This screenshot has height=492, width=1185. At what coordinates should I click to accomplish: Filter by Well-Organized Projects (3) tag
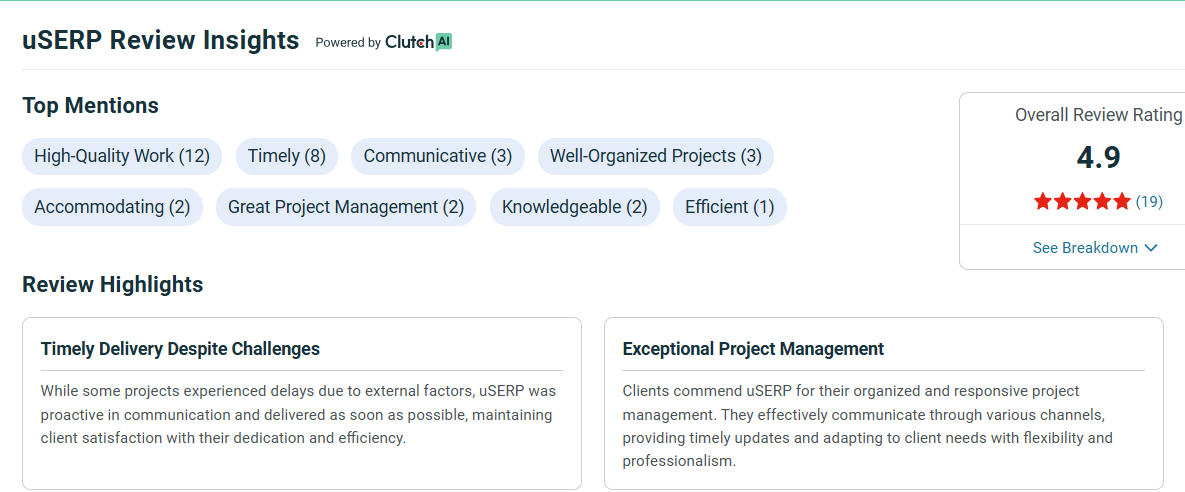[656, 156]
